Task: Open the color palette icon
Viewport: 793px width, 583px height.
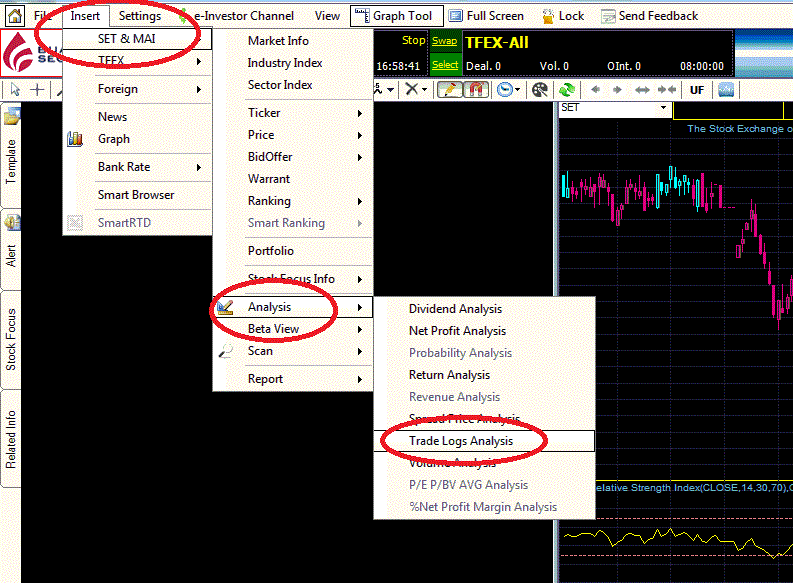Action: coord(540,90)
